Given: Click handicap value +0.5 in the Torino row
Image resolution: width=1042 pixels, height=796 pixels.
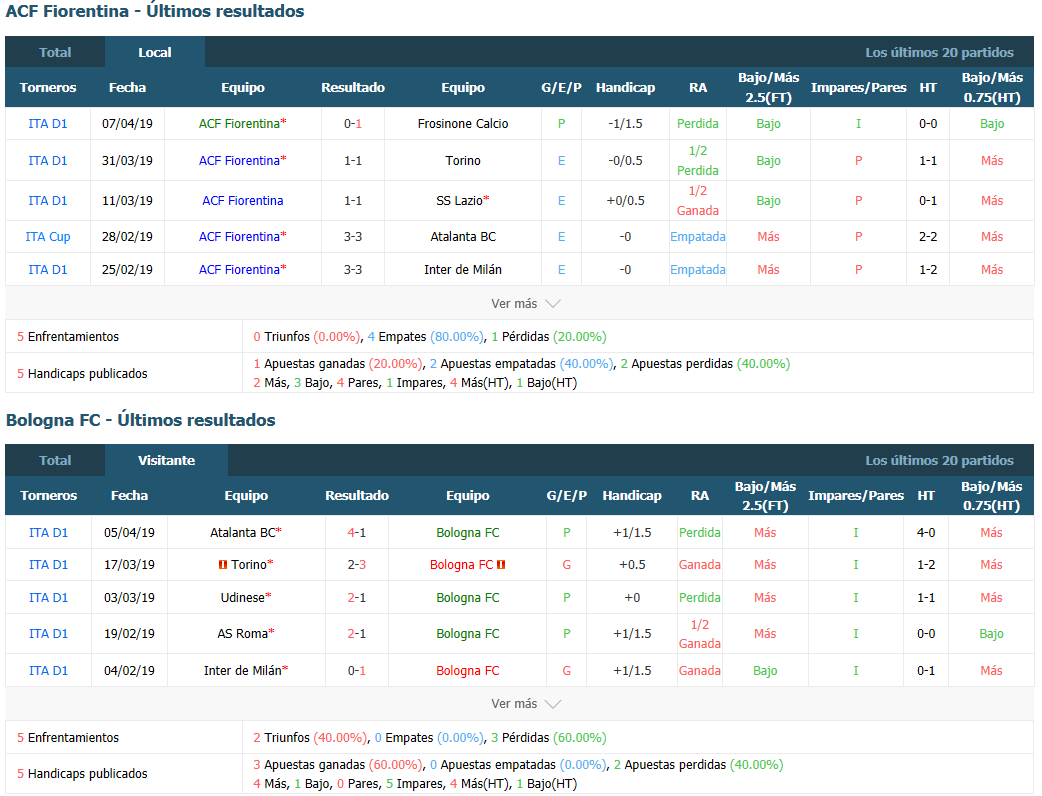Looking at the screenshot, I should click(632, 565).
